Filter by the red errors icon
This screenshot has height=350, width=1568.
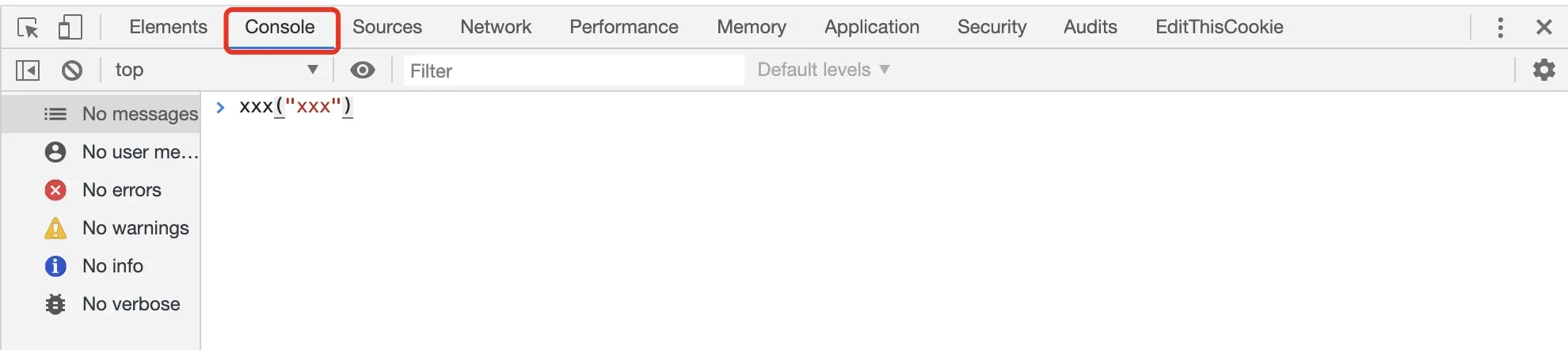[55, 190]
